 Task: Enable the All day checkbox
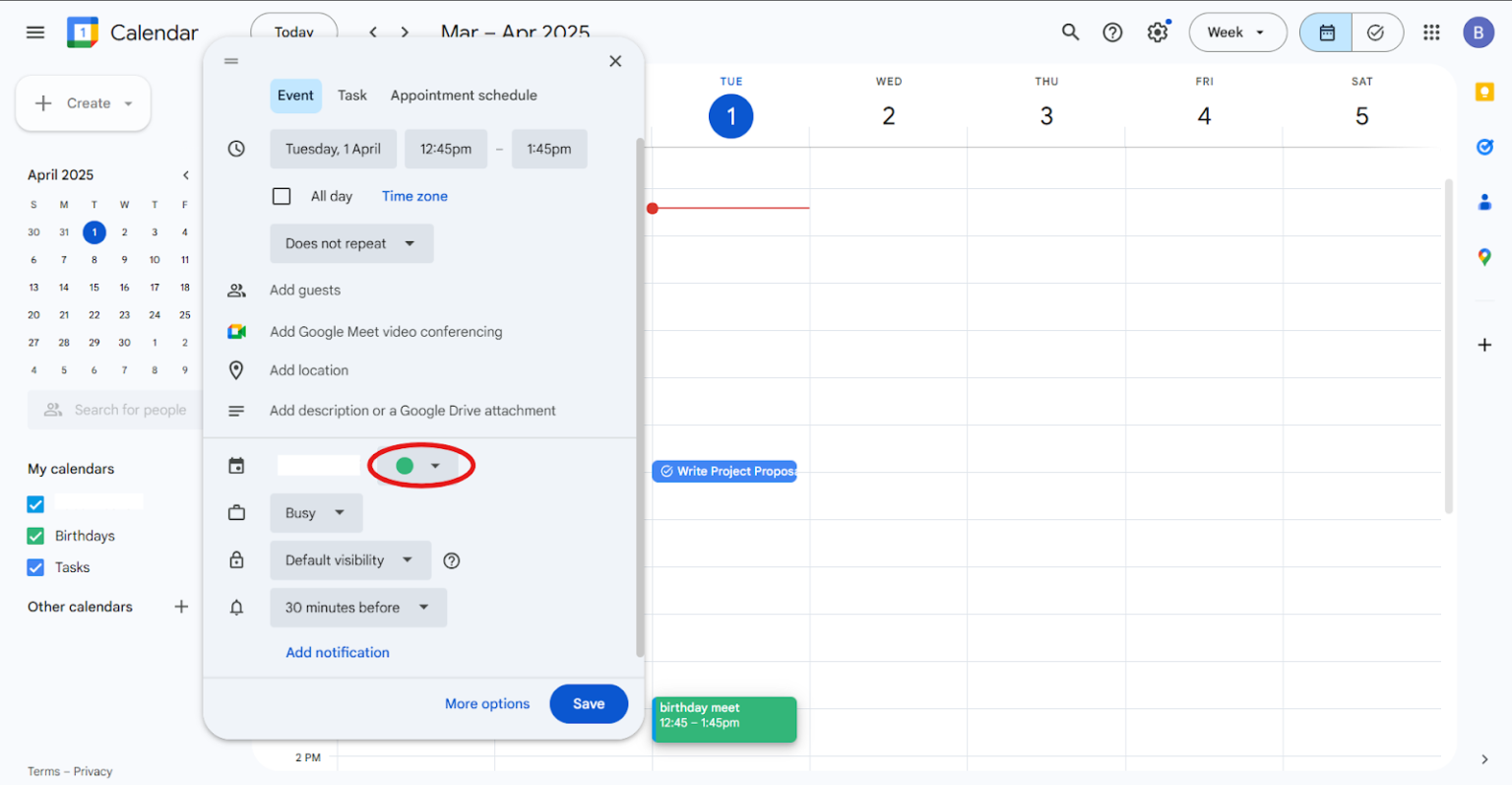(x=282, y=196)
